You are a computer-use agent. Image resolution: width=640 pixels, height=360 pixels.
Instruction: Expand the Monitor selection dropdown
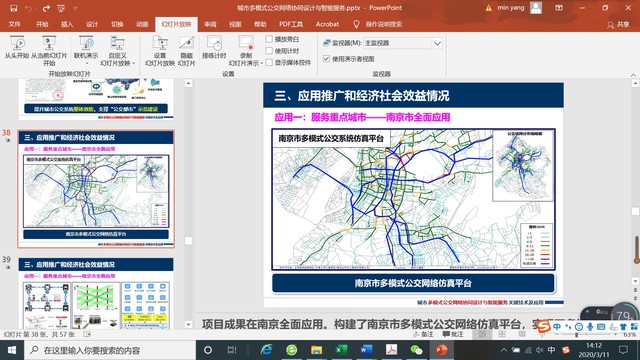pos(437,43)
